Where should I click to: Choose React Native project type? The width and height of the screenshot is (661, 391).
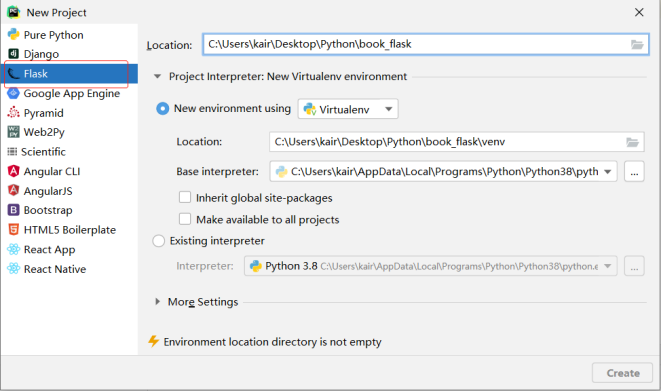pos(55,269)
